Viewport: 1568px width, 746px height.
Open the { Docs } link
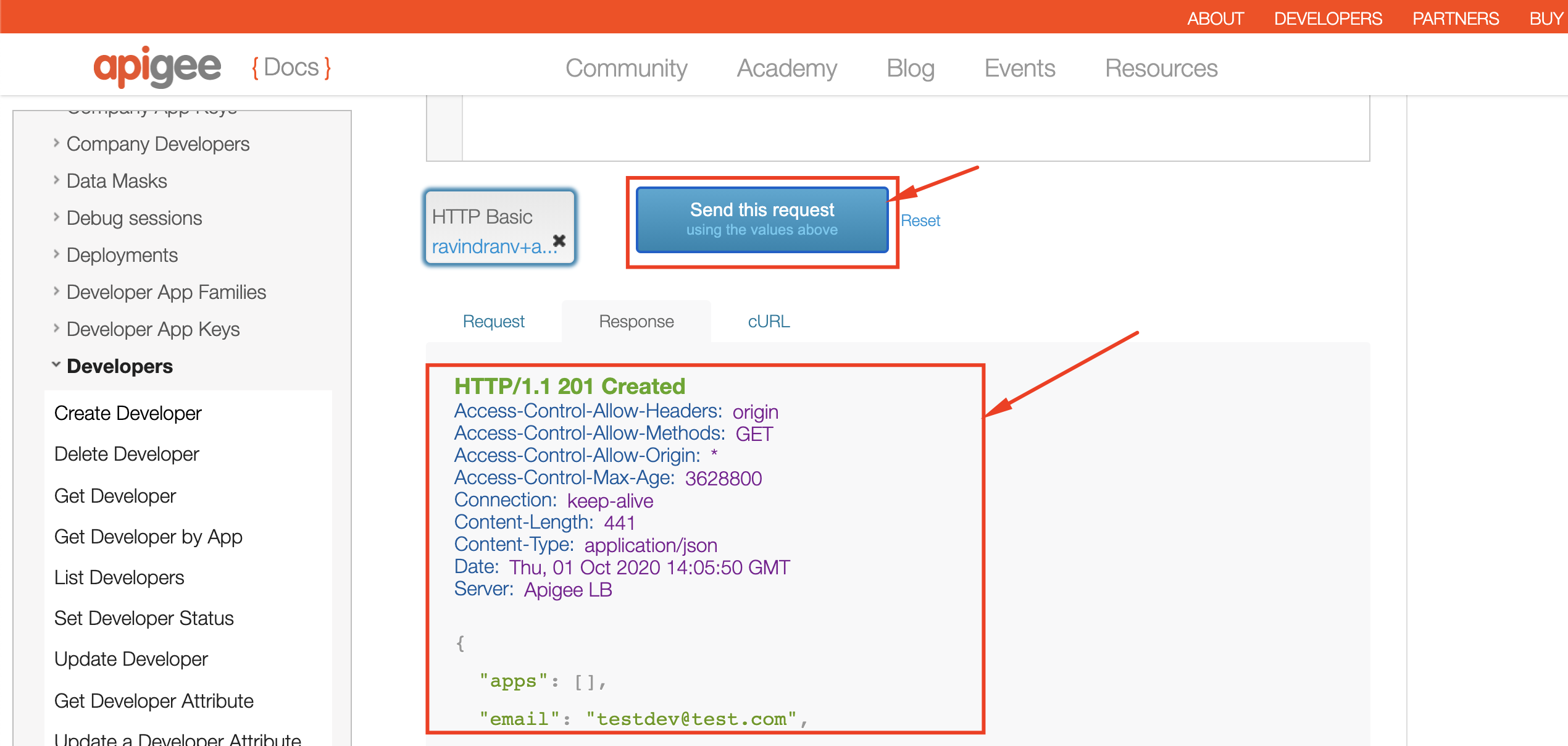pyautogui.click(x=291, y=67)
